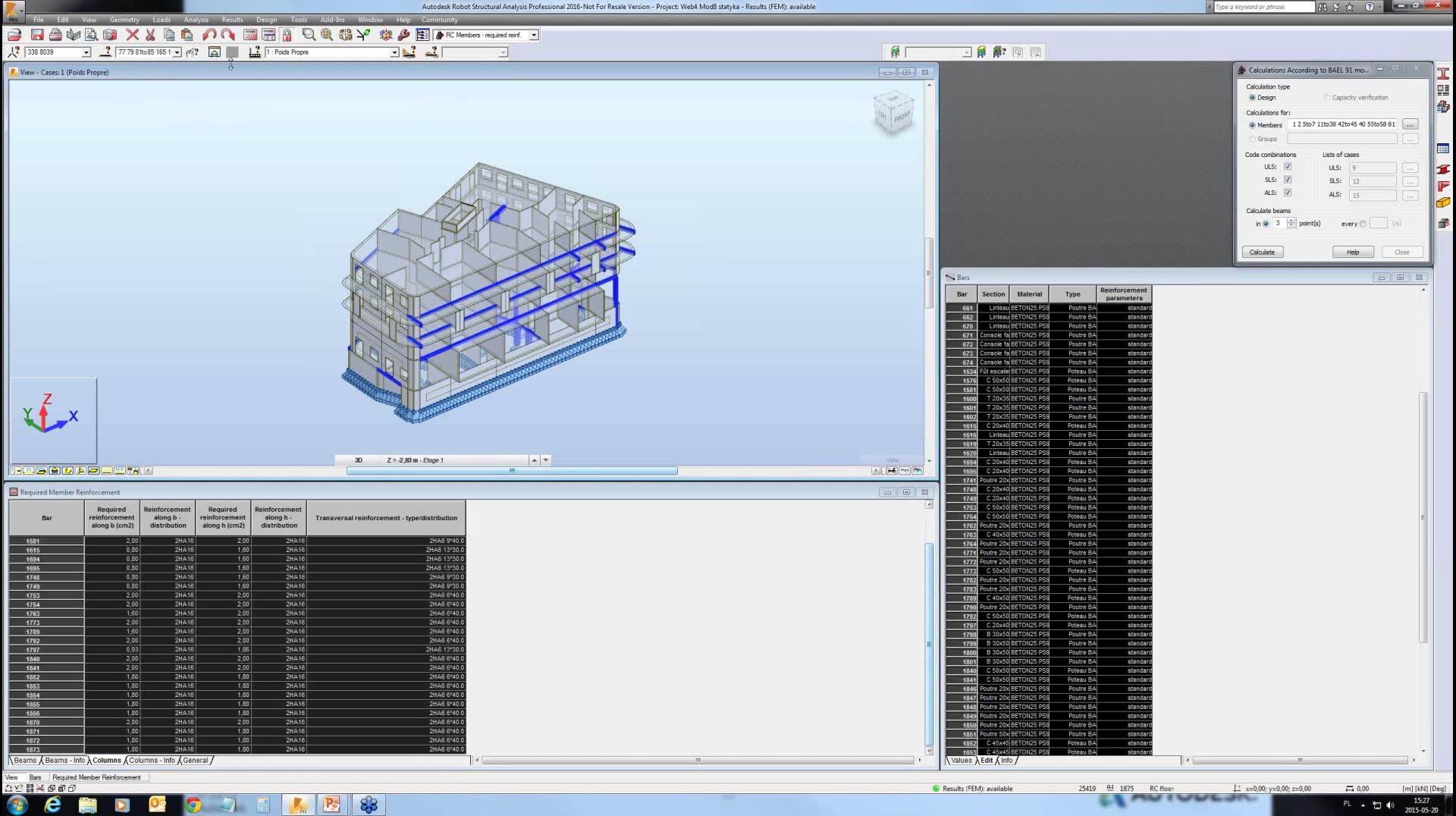This screenshot has height=816, width=1456.
Task: Open the 1: Poids Propre load case dropdown
Action: (395, 52)
